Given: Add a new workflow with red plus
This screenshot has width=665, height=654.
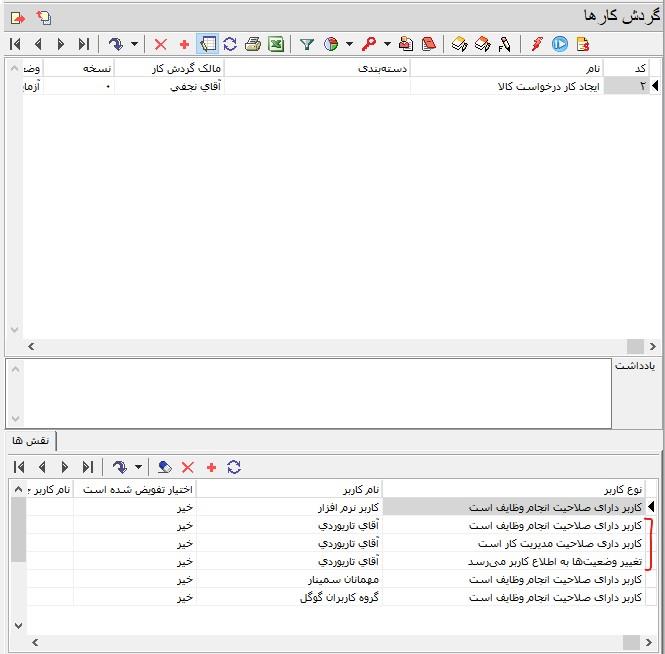Looking at the screenshot, I should pyautogui.click(x=184, y=44).
